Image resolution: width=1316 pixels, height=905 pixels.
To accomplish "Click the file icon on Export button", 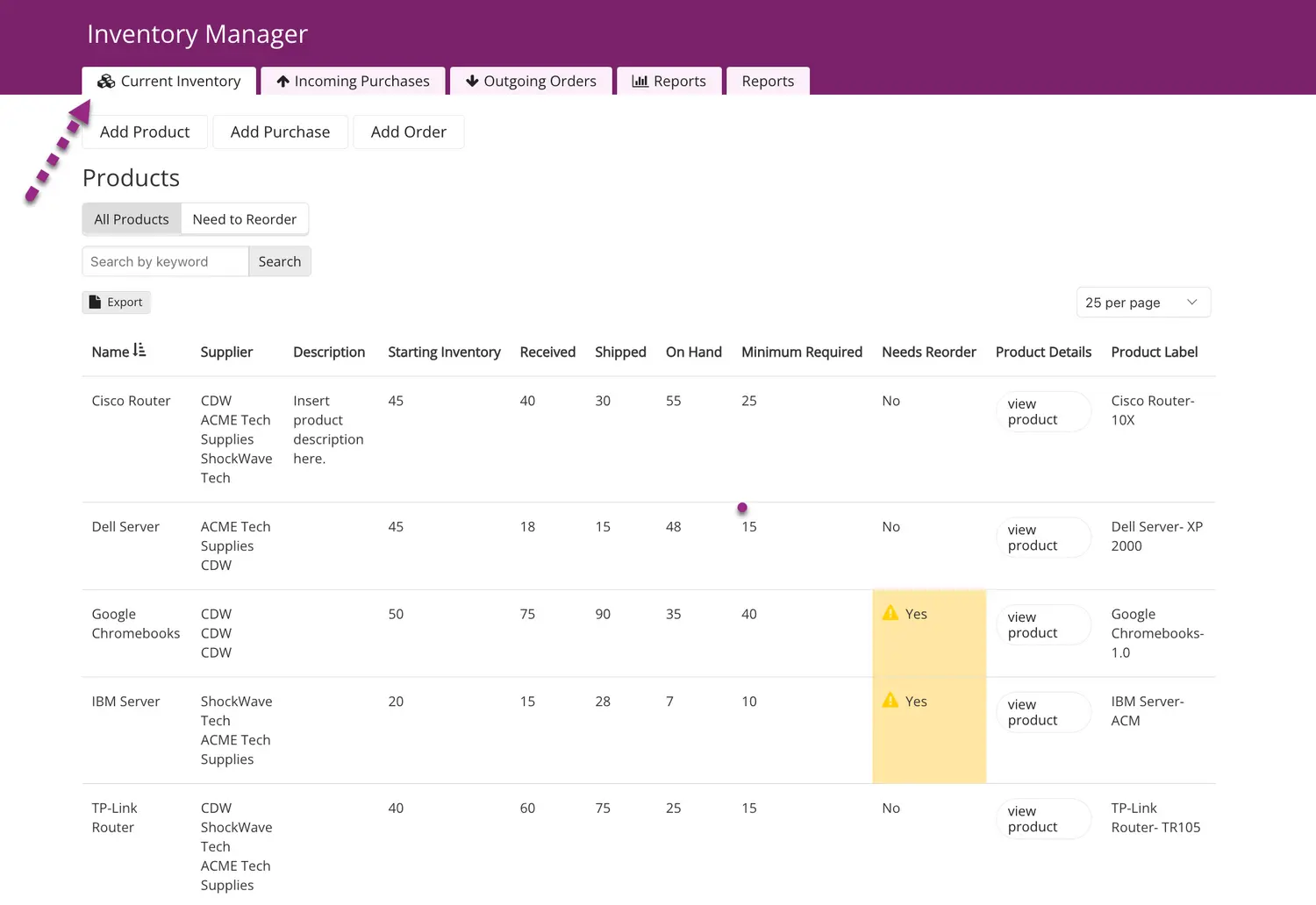I will point(96,303).
